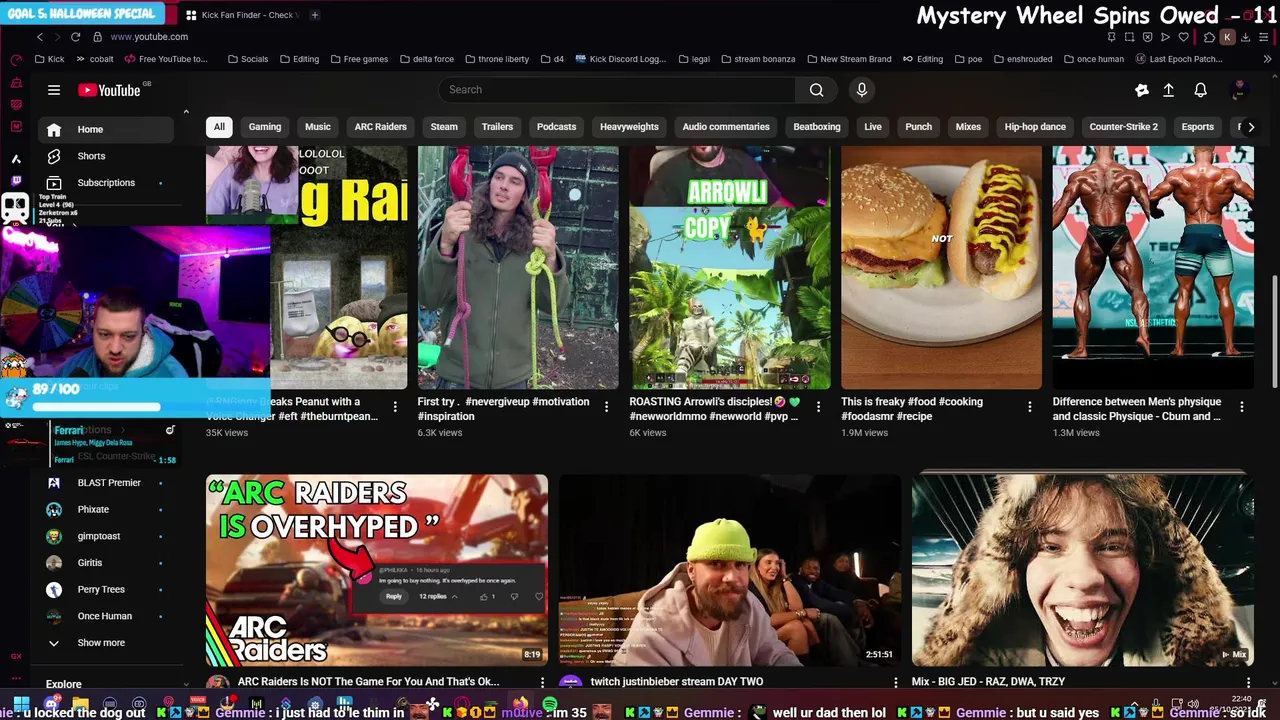
Task: Open YouTube notifications bell
Action: pyautogui.click(x=1200, y=90)
